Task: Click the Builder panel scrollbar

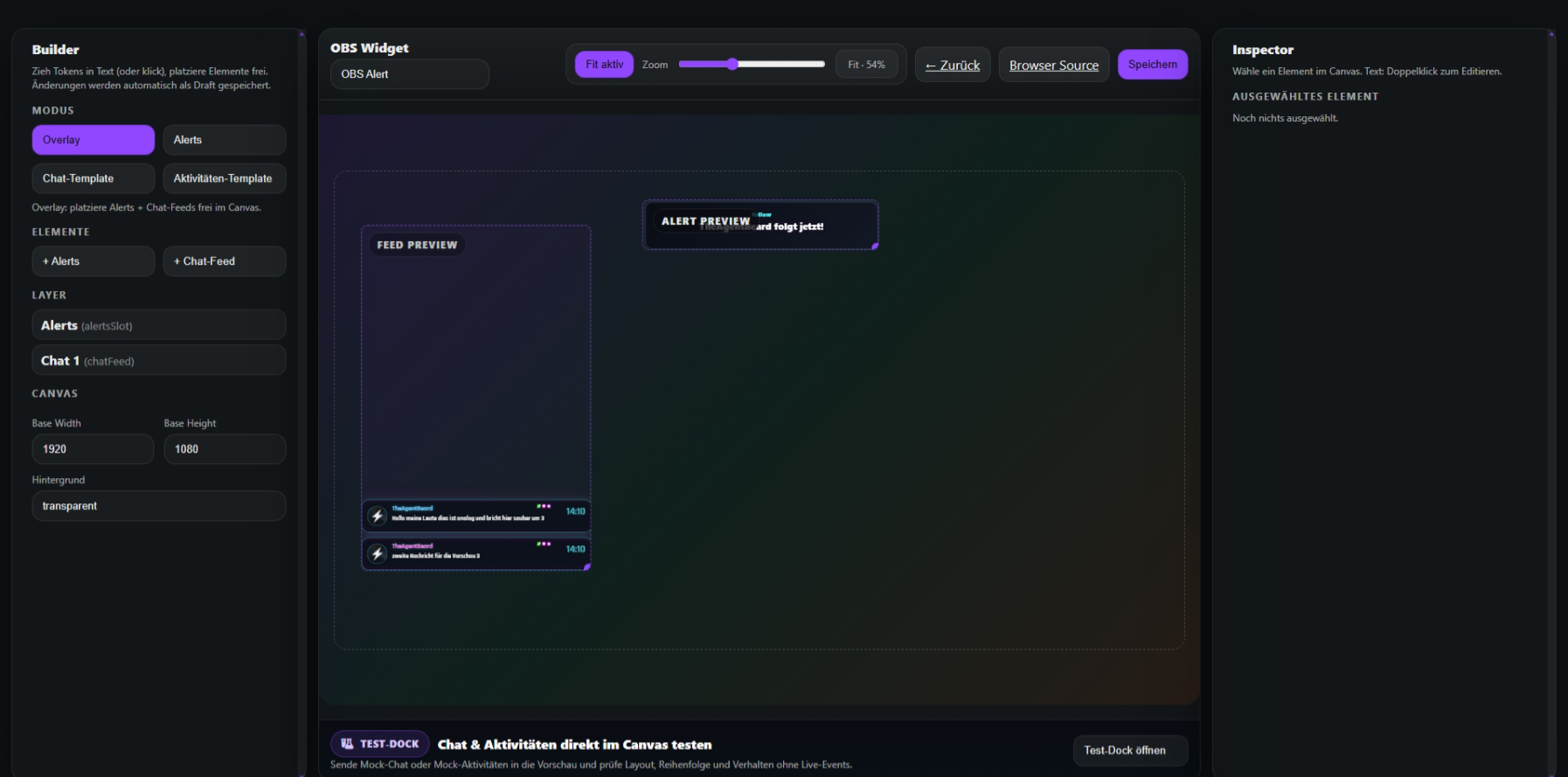Action: click(302, 402)
